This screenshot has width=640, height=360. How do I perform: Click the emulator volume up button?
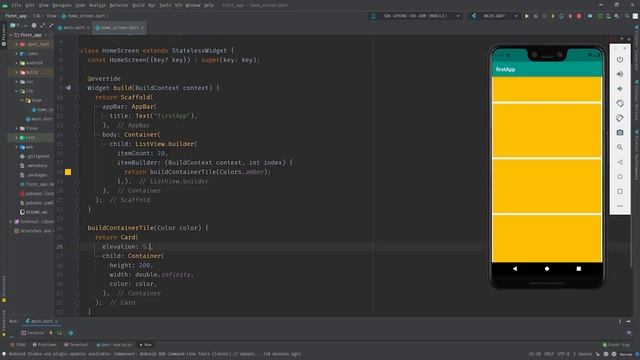click(x=620, y=74)
